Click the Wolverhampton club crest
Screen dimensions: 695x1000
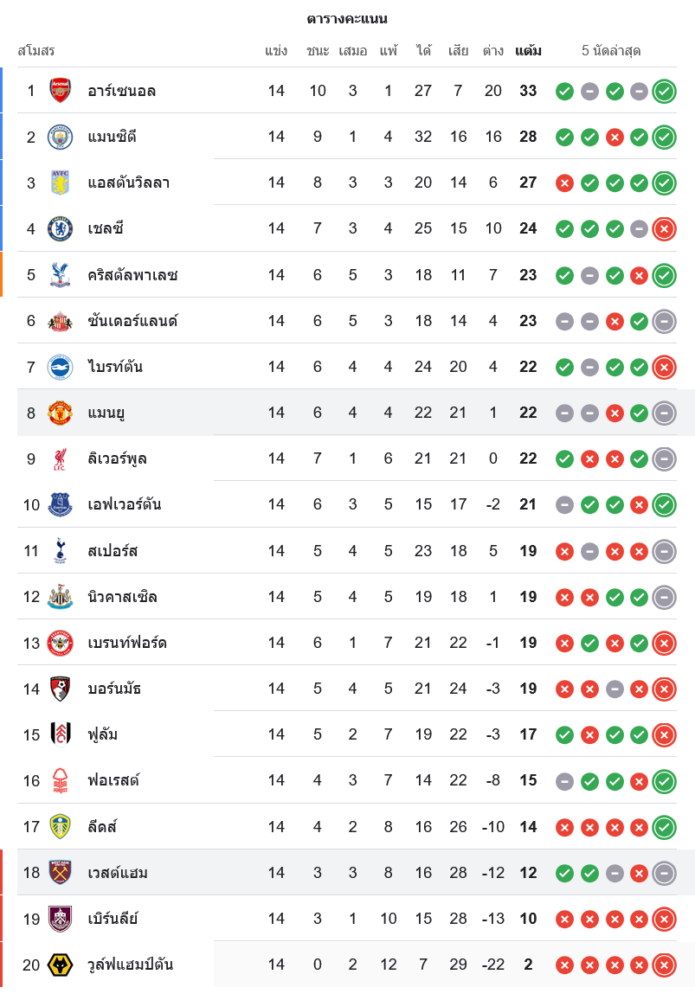60,965
